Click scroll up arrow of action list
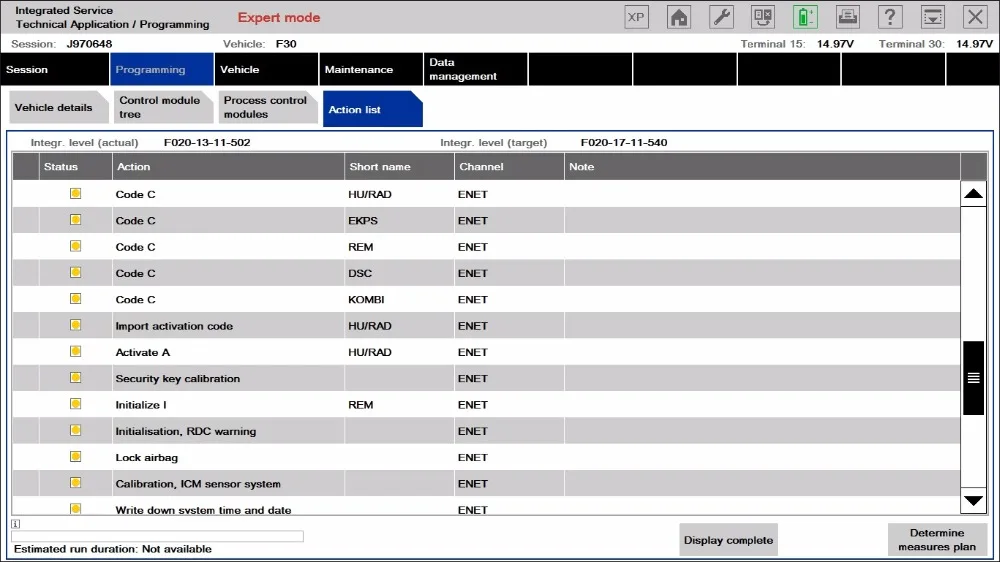 [973, 194]
